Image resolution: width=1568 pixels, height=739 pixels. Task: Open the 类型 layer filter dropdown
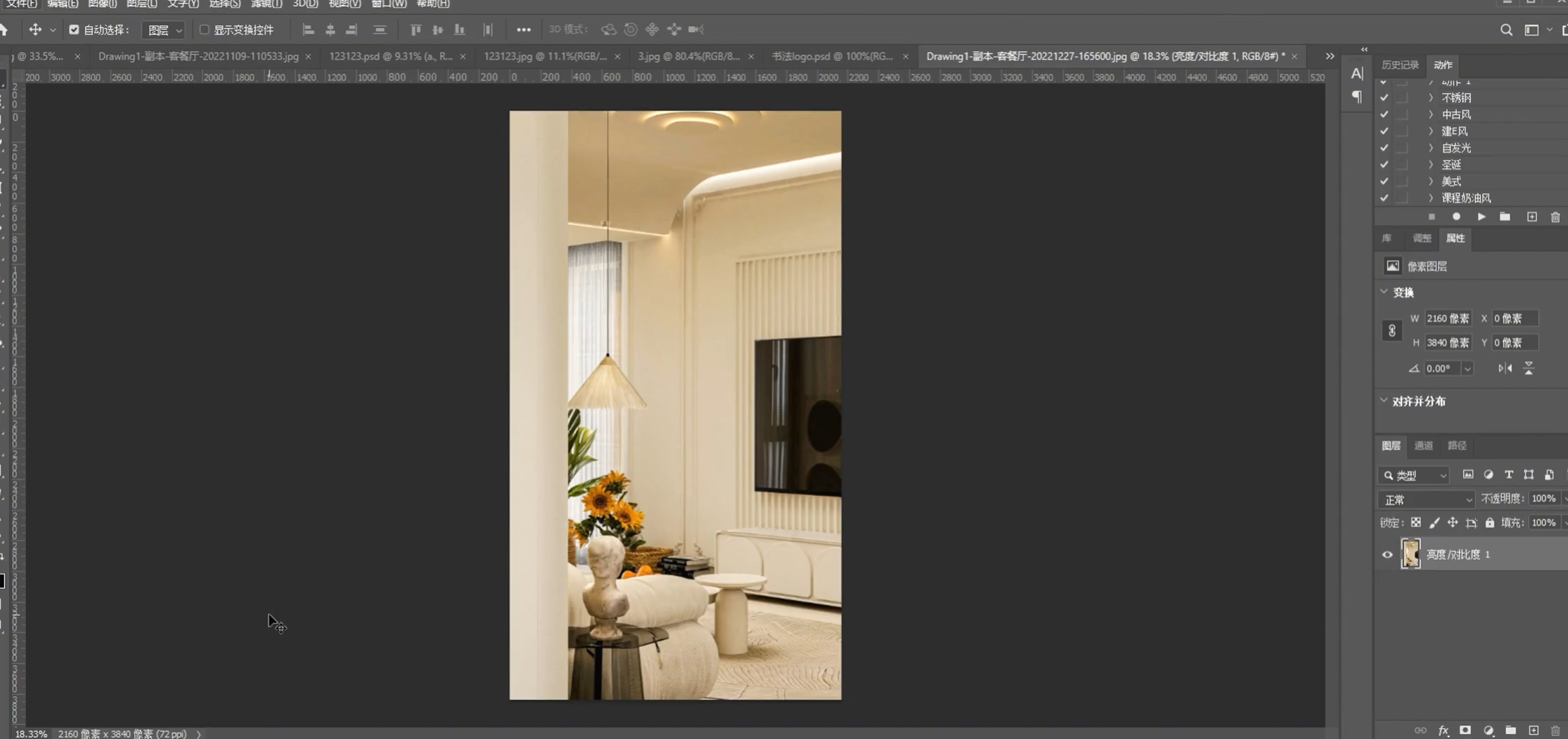tap(1414, 476)
